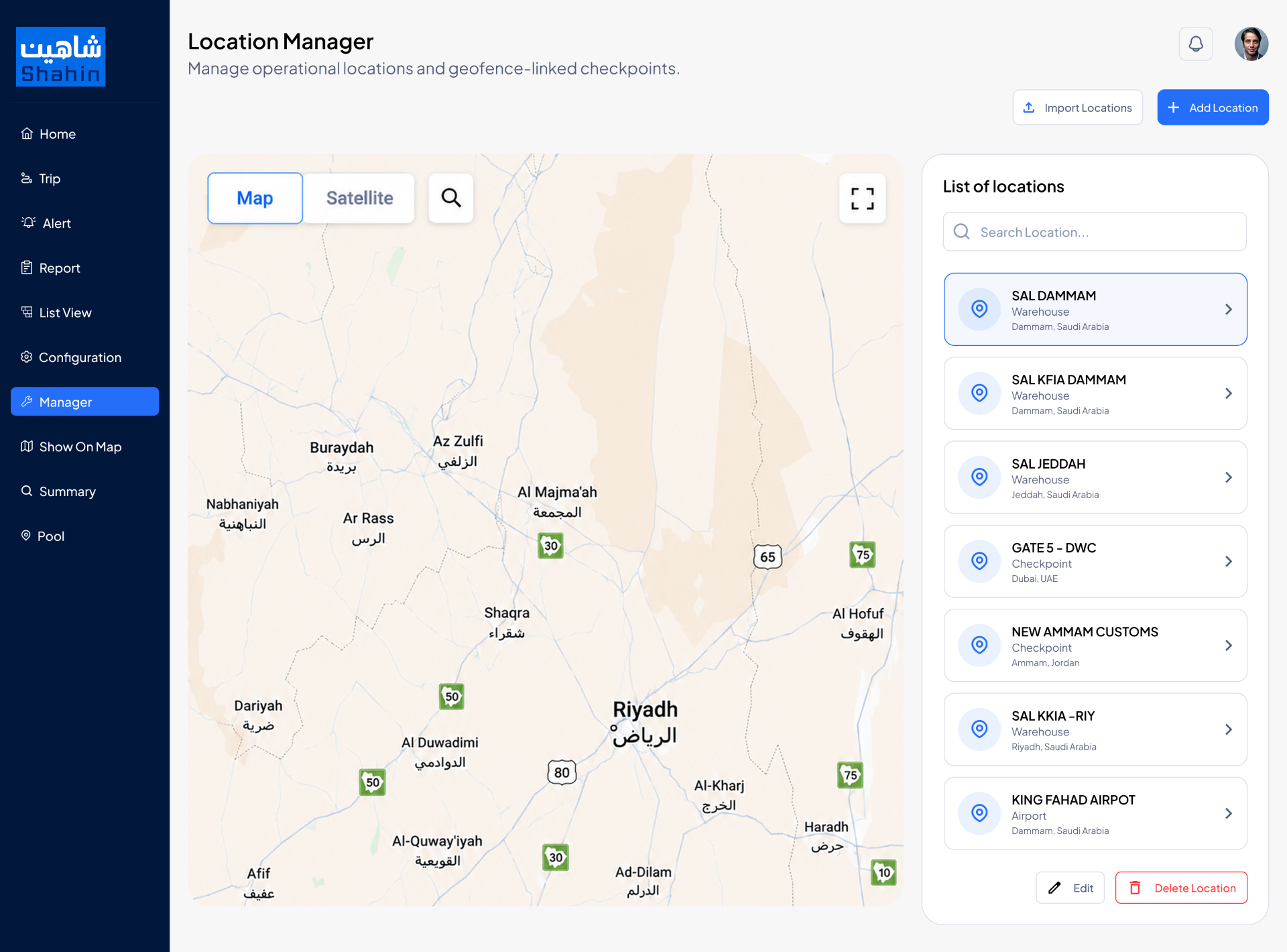This screenshot has width=1287, height=952.
Task: Click Add Location button
Action: coord(1213,107)
